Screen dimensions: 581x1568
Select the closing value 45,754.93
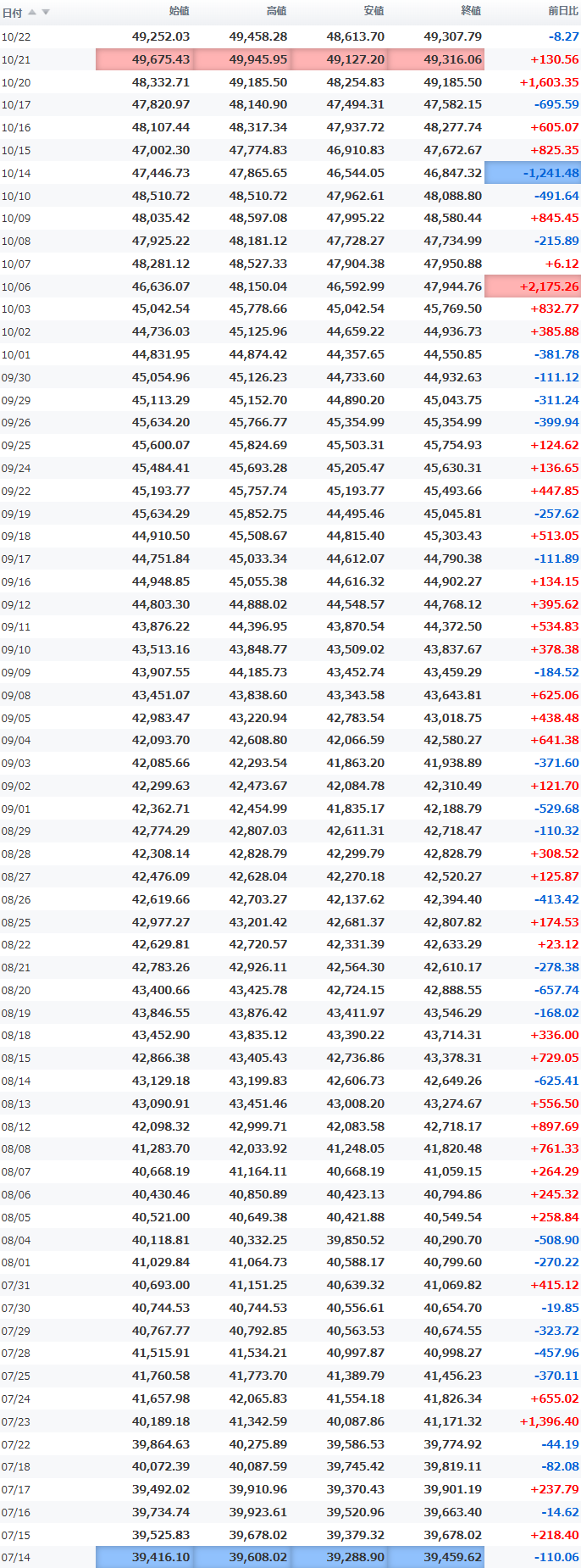point(453,445)
